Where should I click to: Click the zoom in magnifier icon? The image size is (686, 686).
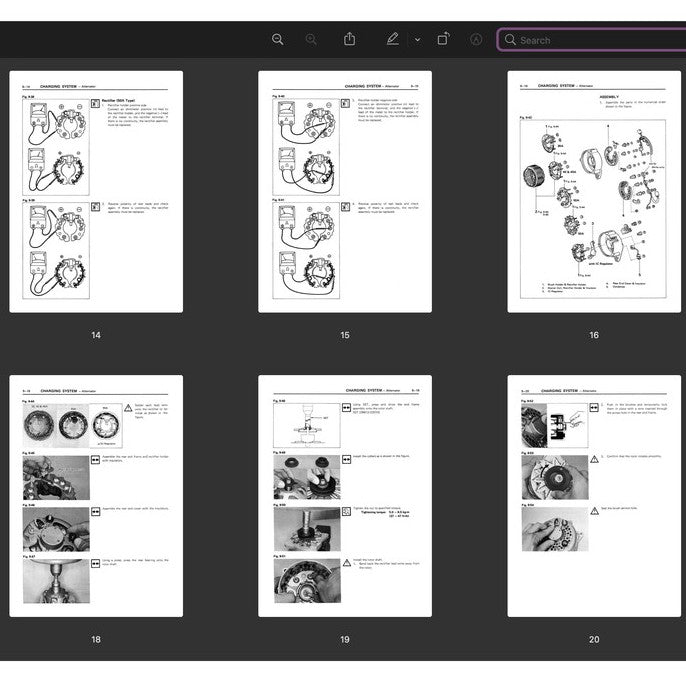(x=311, y=39)
